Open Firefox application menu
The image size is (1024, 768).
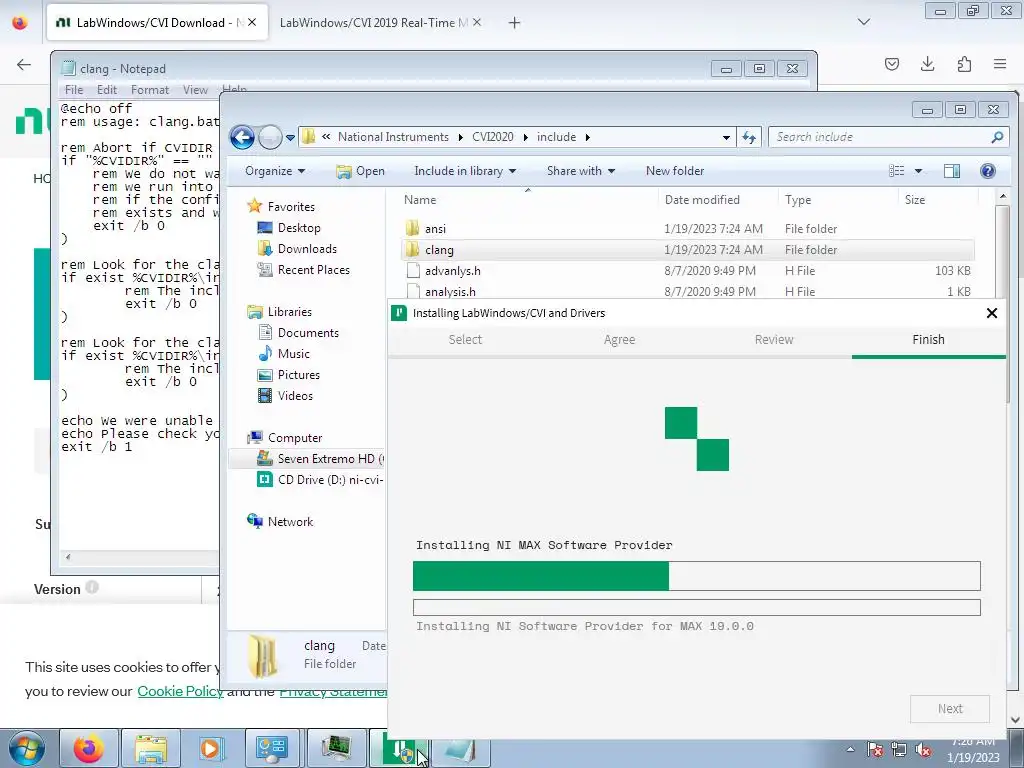1000,64
